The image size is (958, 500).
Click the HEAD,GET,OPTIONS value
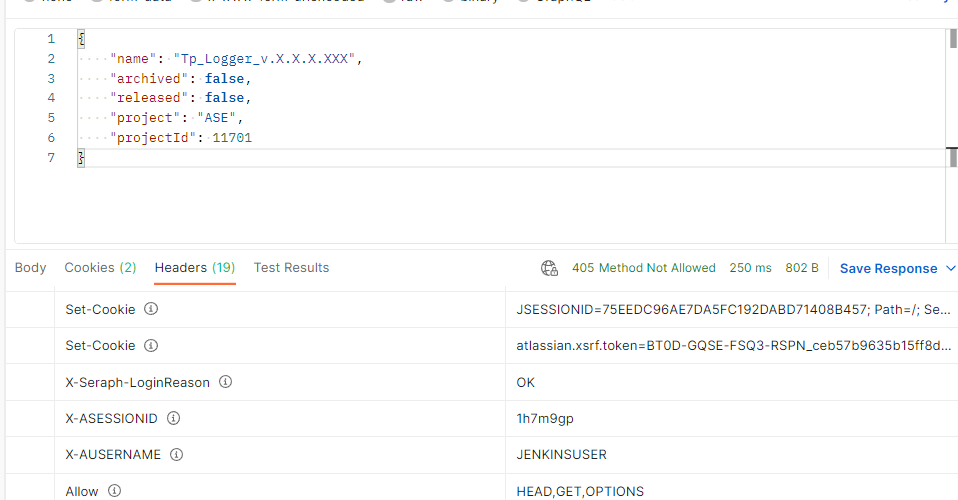point(580,491)
